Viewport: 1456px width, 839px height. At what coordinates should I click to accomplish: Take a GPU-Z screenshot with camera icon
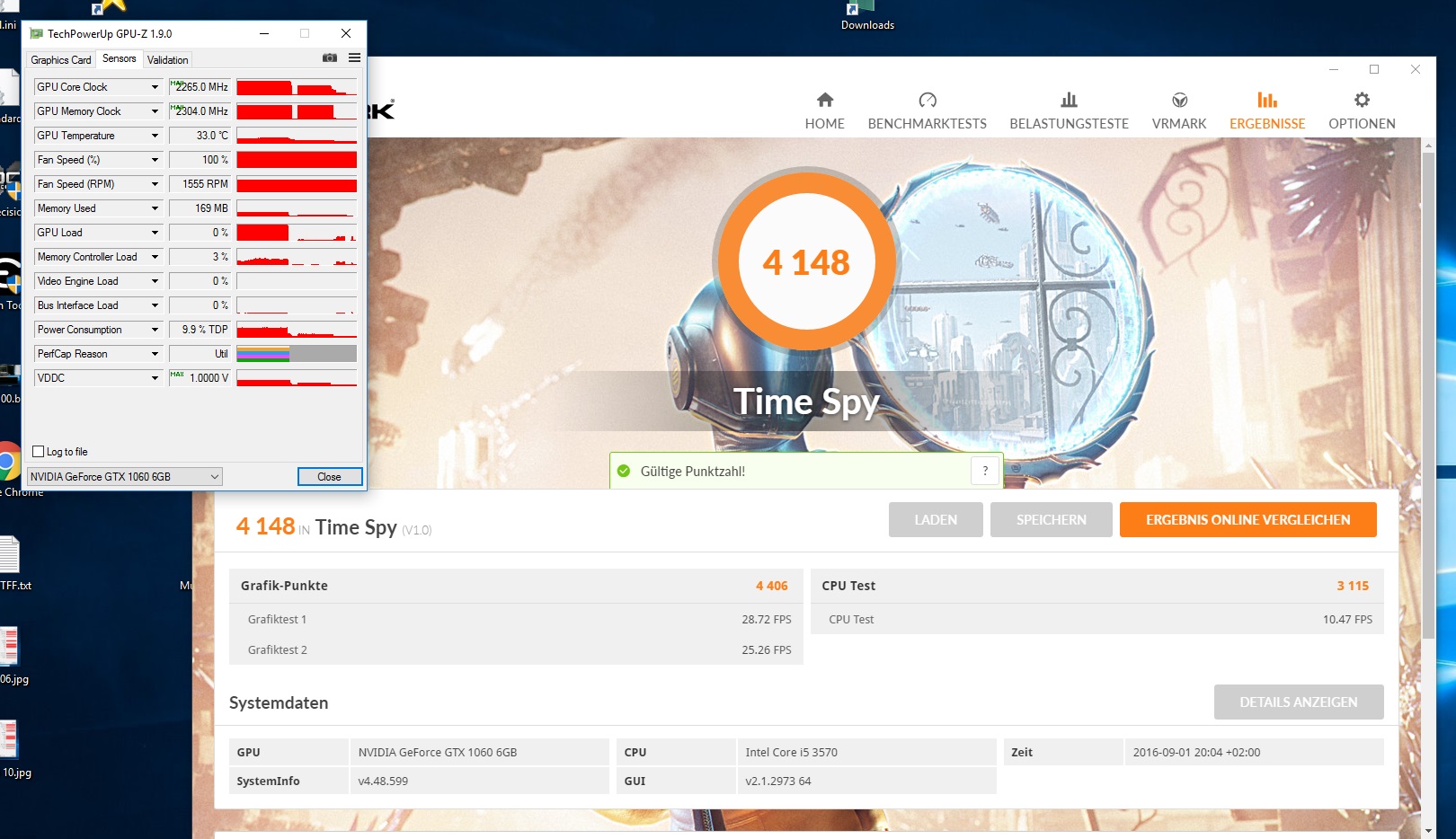click(330, 58)
